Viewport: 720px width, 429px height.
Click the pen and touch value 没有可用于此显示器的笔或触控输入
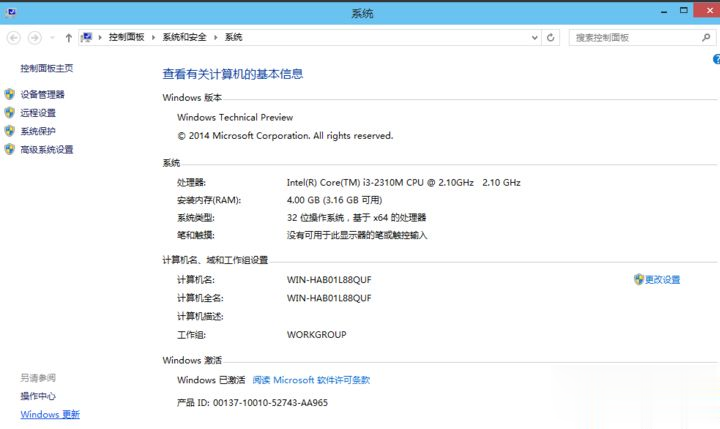357,236
